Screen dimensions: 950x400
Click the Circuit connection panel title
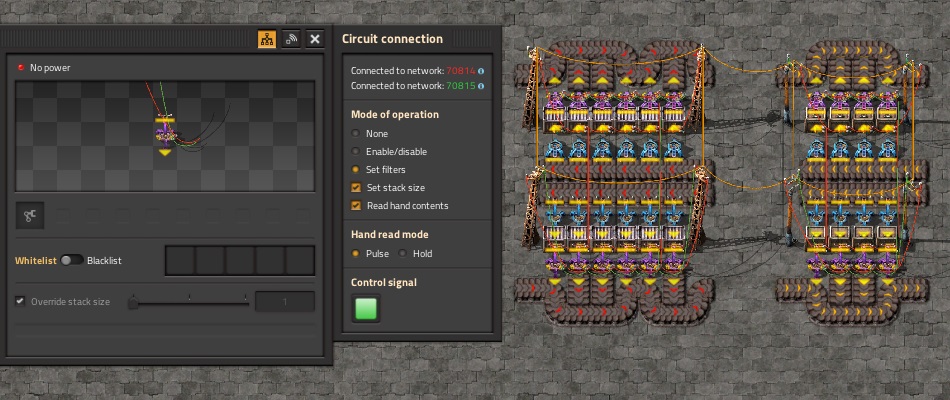(x=392, y=39)
